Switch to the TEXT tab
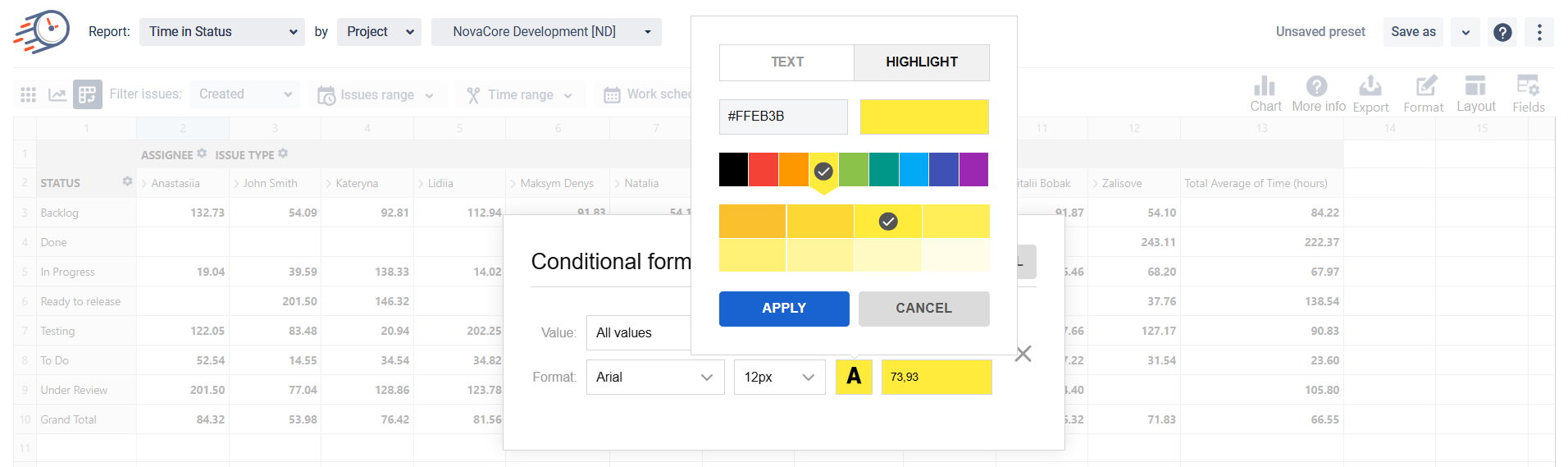The height and width of the screenshot is (467, 1568). pos(786,62)
